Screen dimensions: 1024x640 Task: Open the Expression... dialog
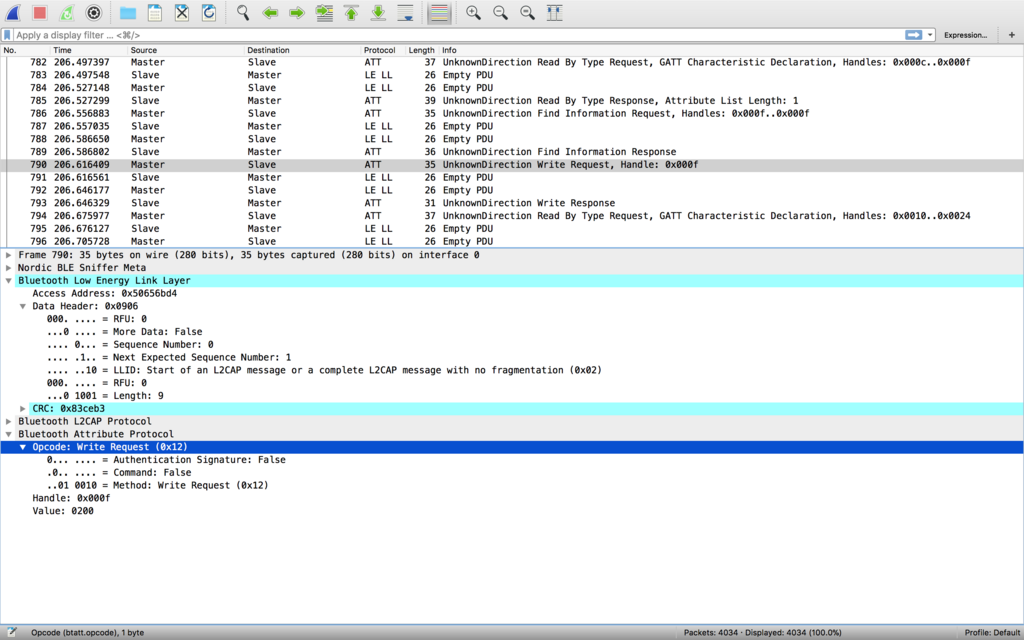coord(965,35)
